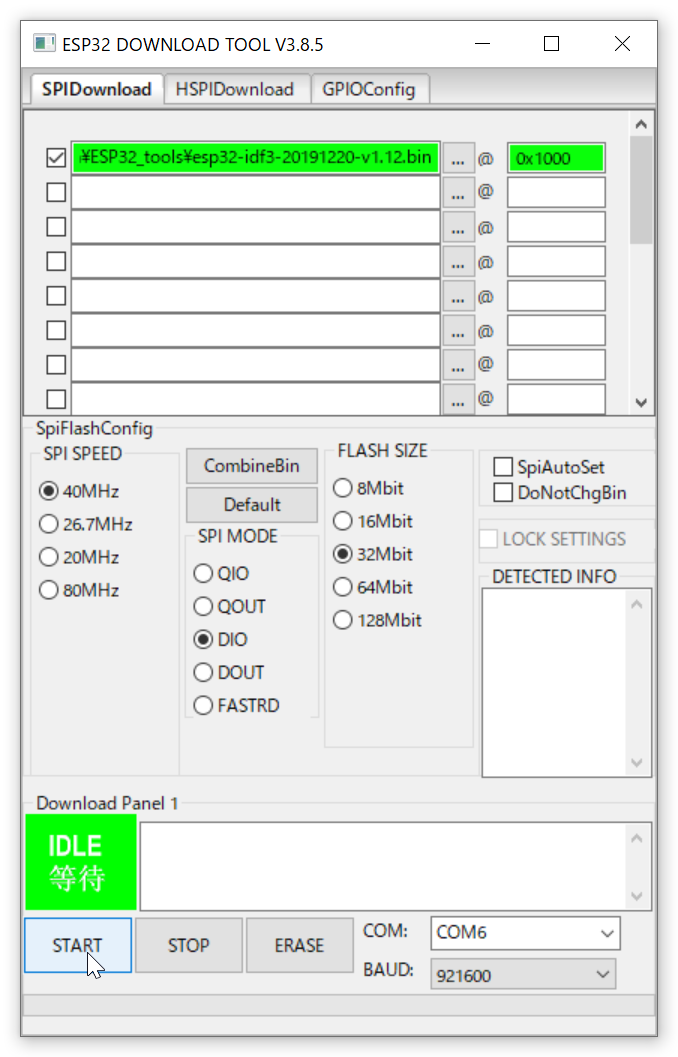Switch to the HSPIDownload tab

pyautogui.click(x=235, y=89)
